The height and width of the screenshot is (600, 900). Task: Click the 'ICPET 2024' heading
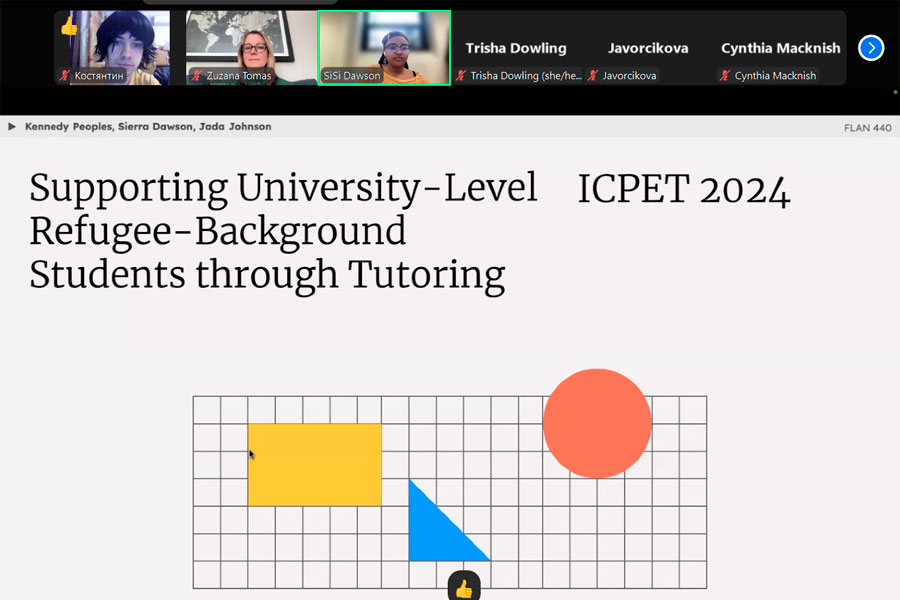click(684, 189)
